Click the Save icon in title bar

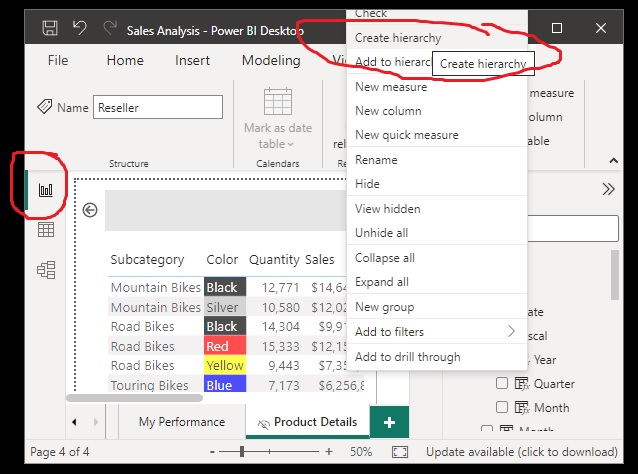click(x=50, y=28)
